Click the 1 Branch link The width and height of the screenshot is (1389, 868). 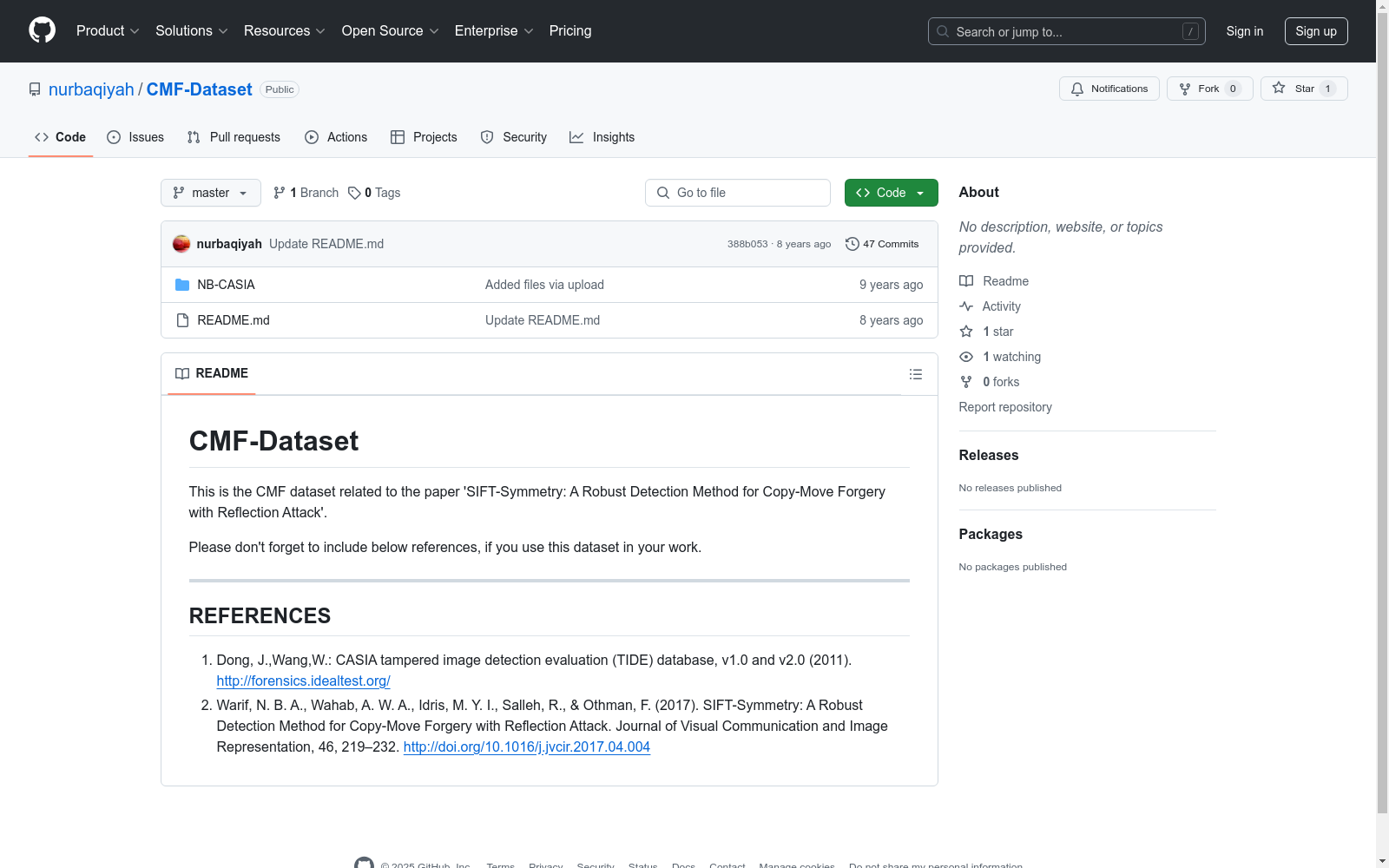click(306, 193)
